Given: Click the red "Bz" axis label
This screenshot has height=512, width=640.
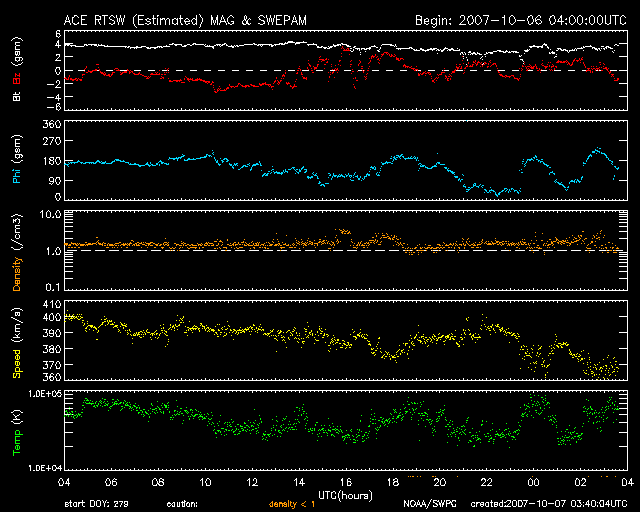Looking at the screenshot, I should (17, 79).
